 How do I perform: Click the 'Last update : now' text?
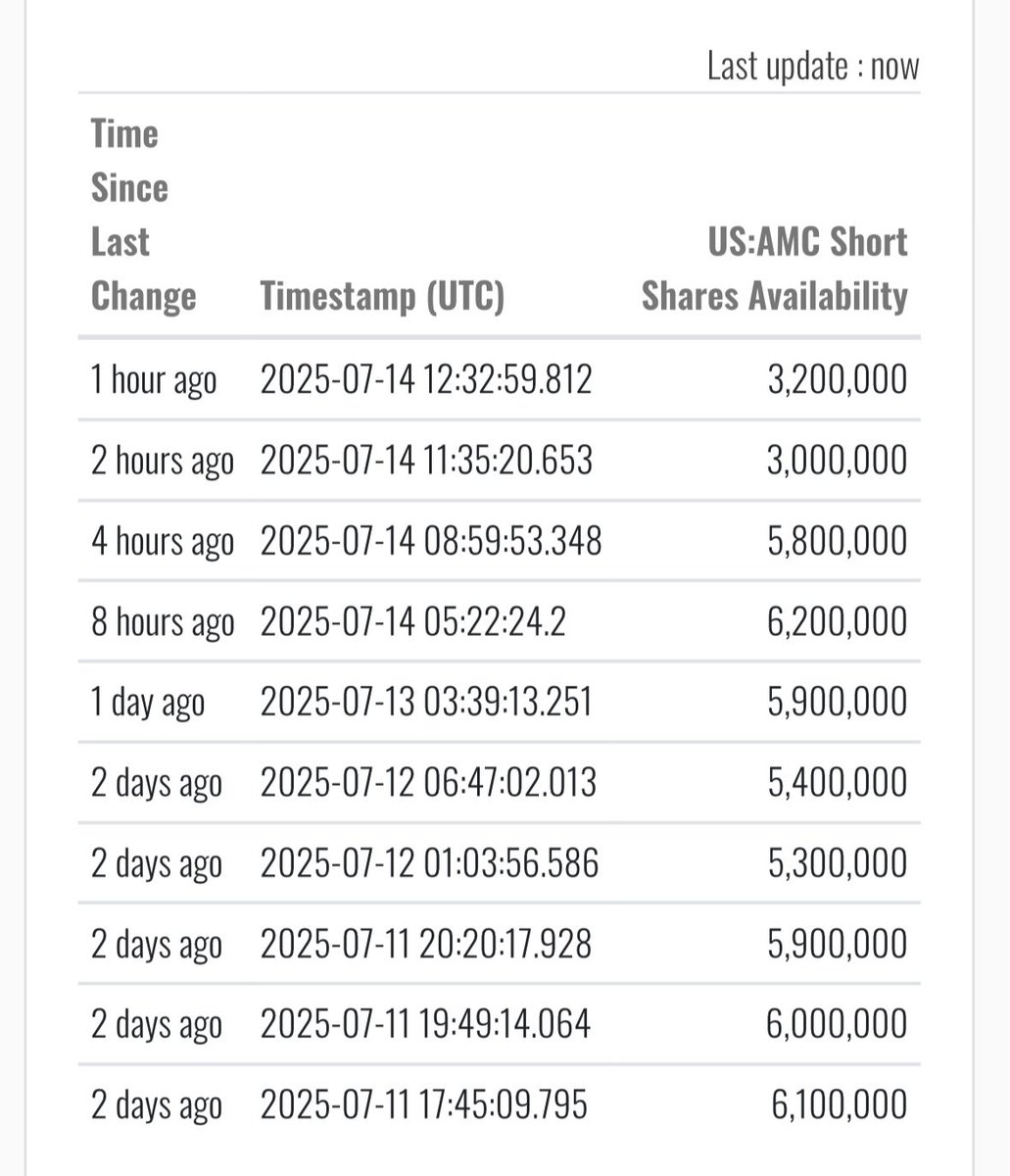click(813, 67)
